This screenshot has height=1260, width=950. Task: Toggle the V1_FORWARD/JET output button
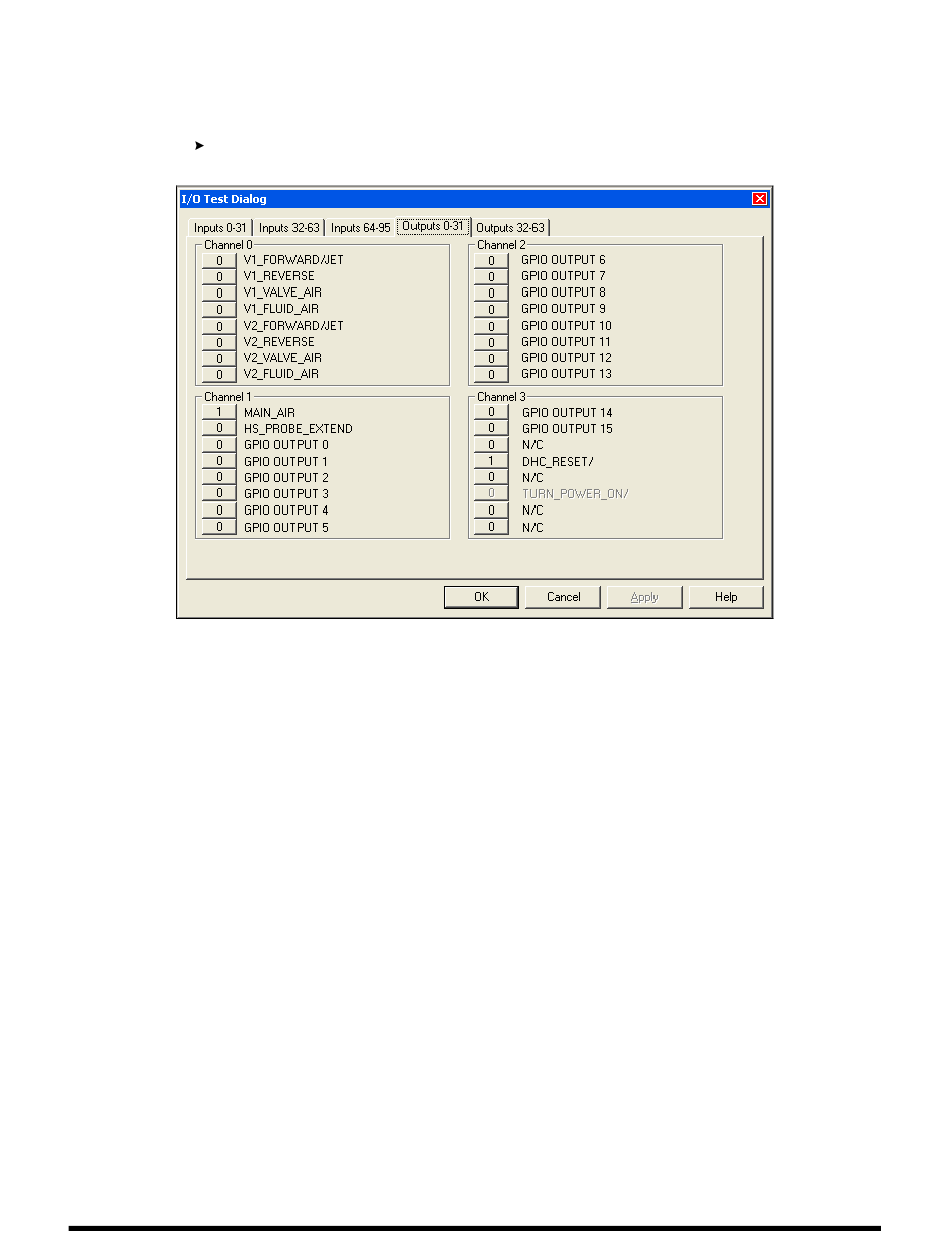pos(219,260)
